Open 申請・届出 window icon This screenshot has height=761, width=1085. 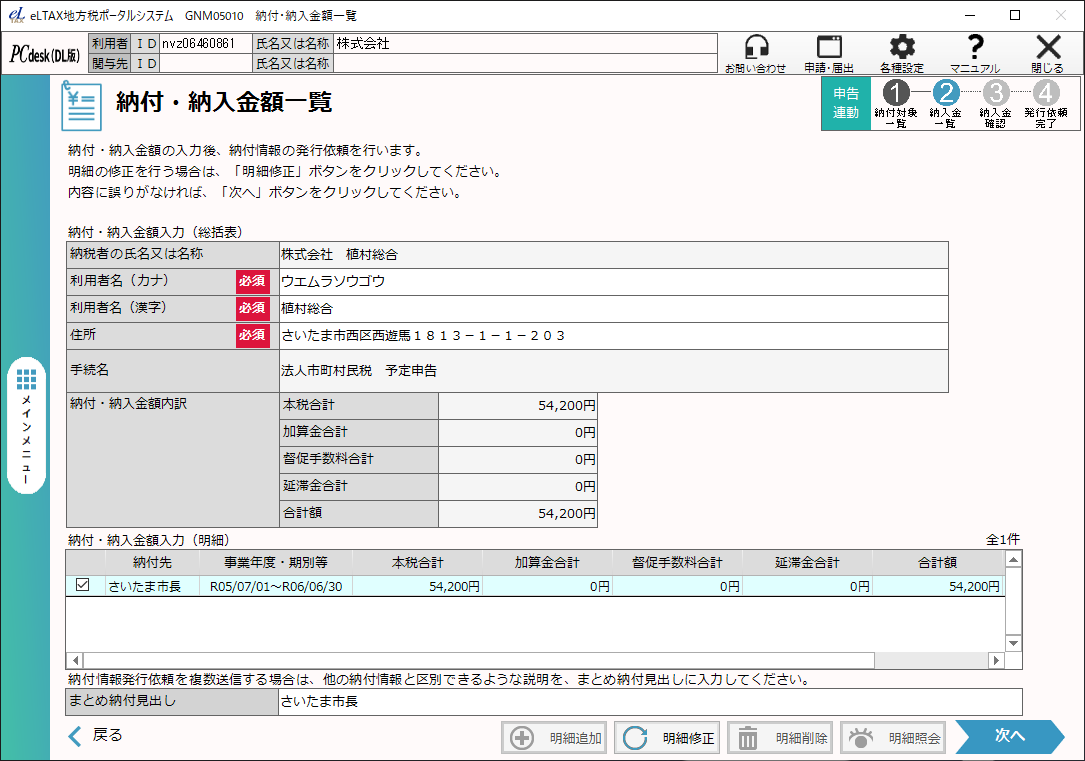(829, 53)
